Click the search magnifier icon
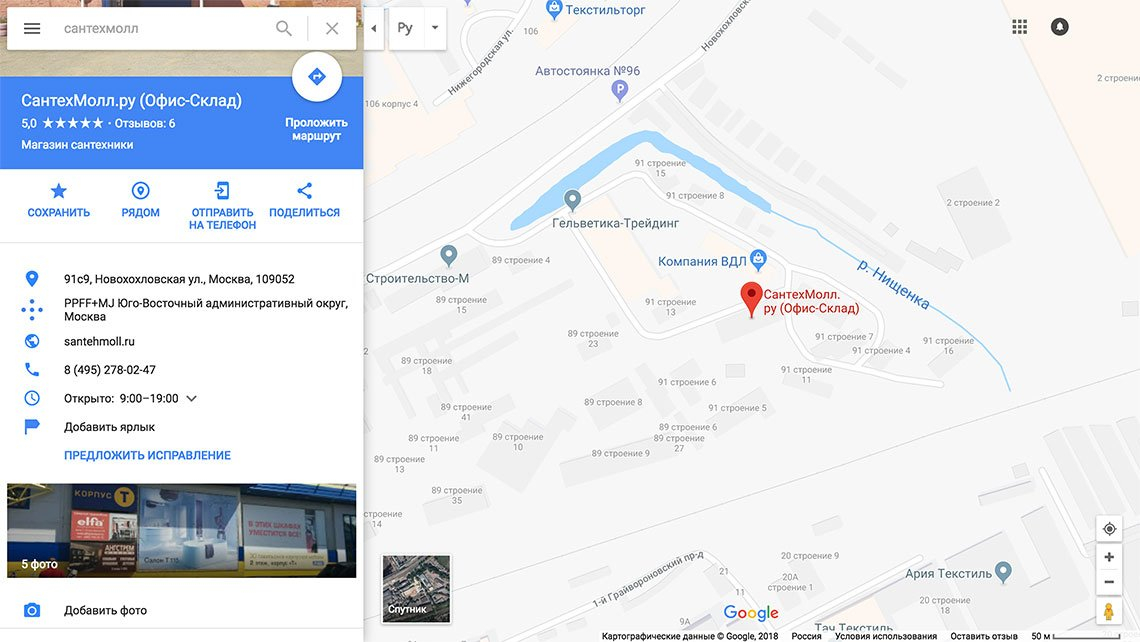Viewport: 1140px width, 642px height. click(x=284, y=28)
